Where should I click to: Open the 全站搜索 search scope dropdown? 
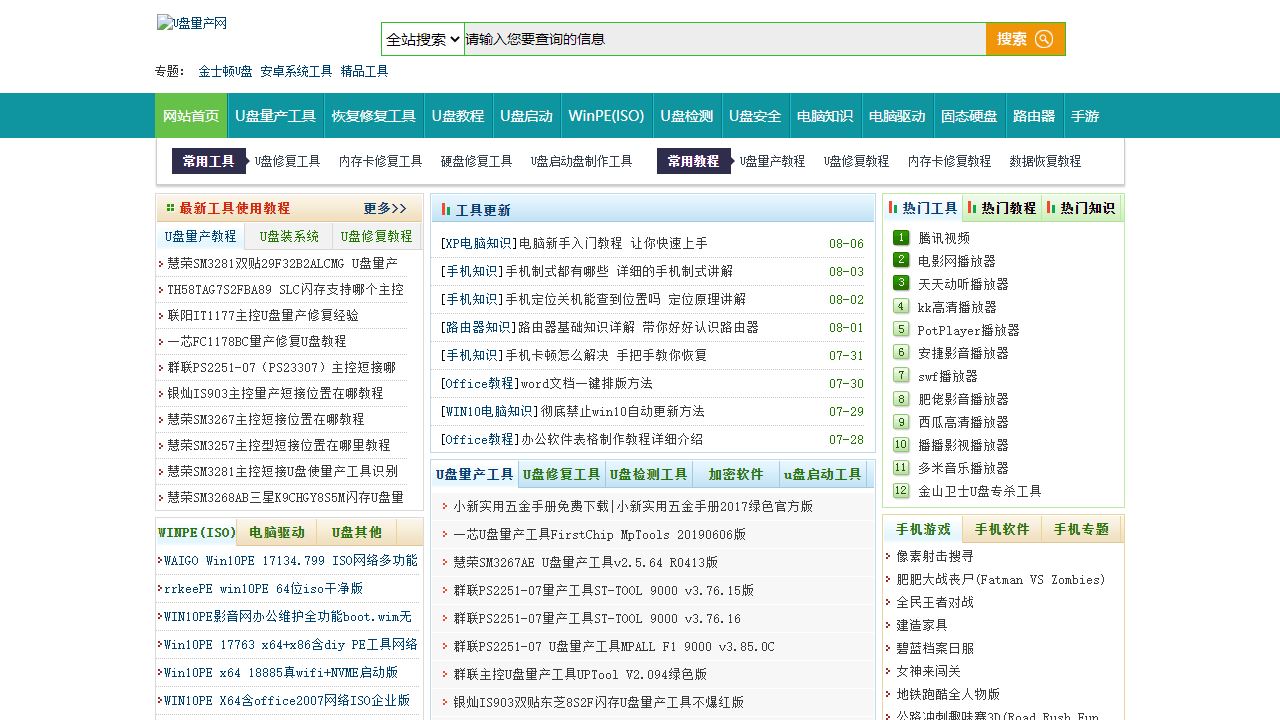pyautogui.click(x=423, y=39)
